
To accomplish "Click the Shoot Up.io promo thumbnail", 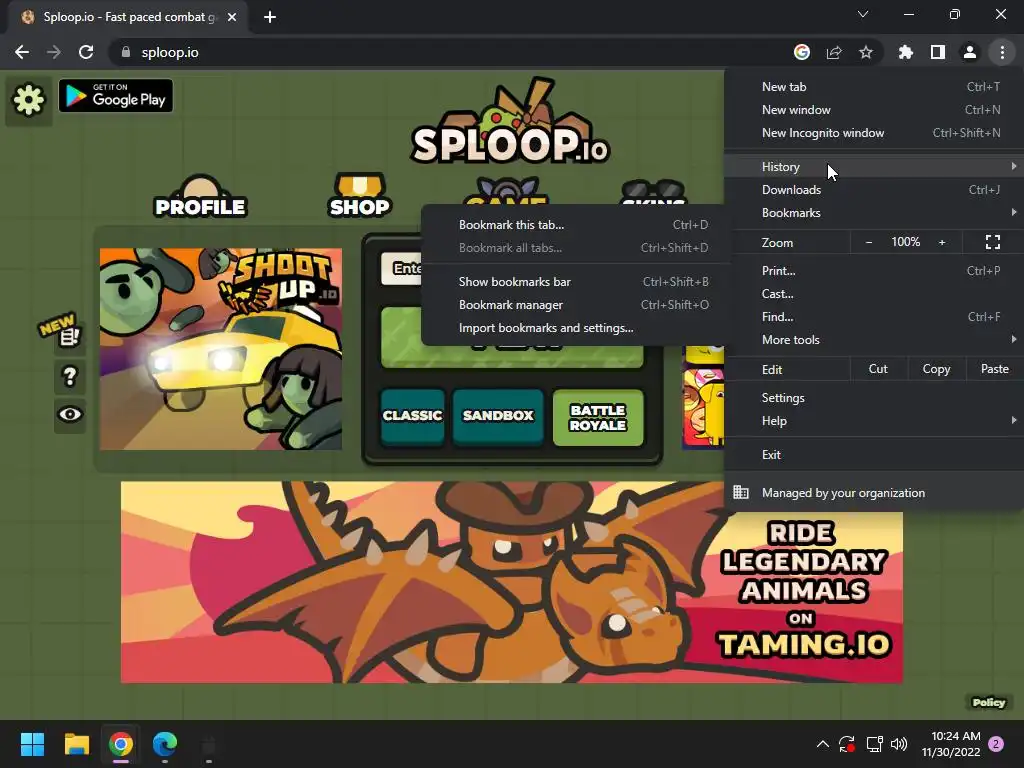I will (x=221, y=349).
